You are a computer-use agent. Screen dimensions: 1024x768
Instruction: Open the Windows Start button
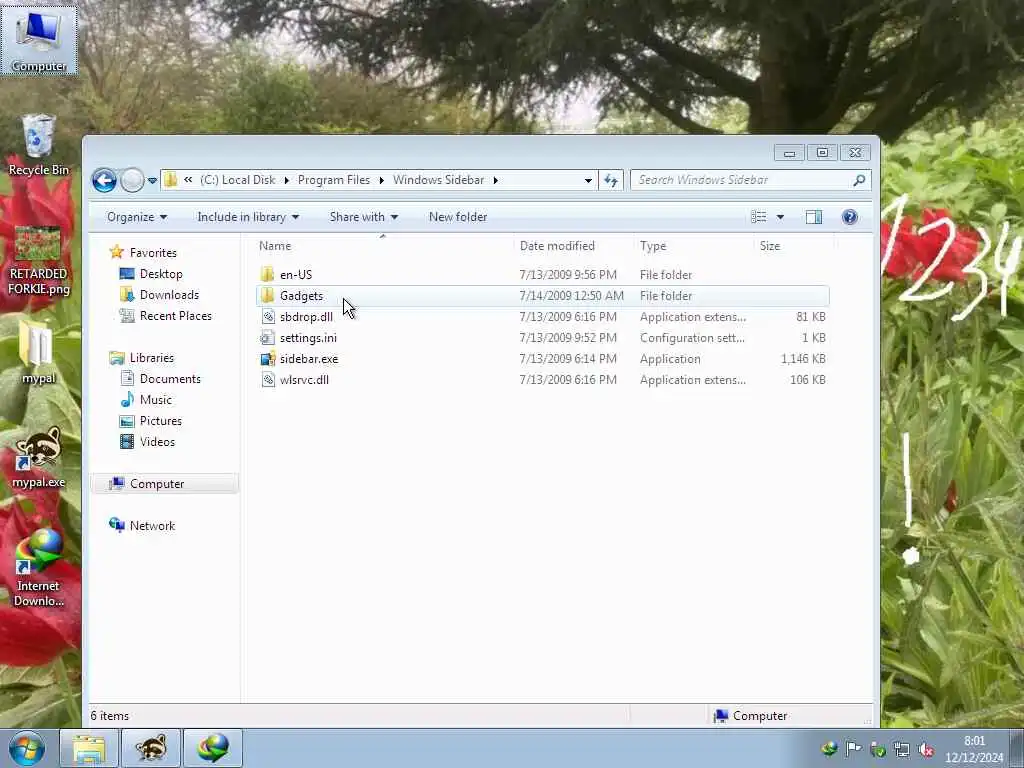pyautogui.click(x=27, y=748)
